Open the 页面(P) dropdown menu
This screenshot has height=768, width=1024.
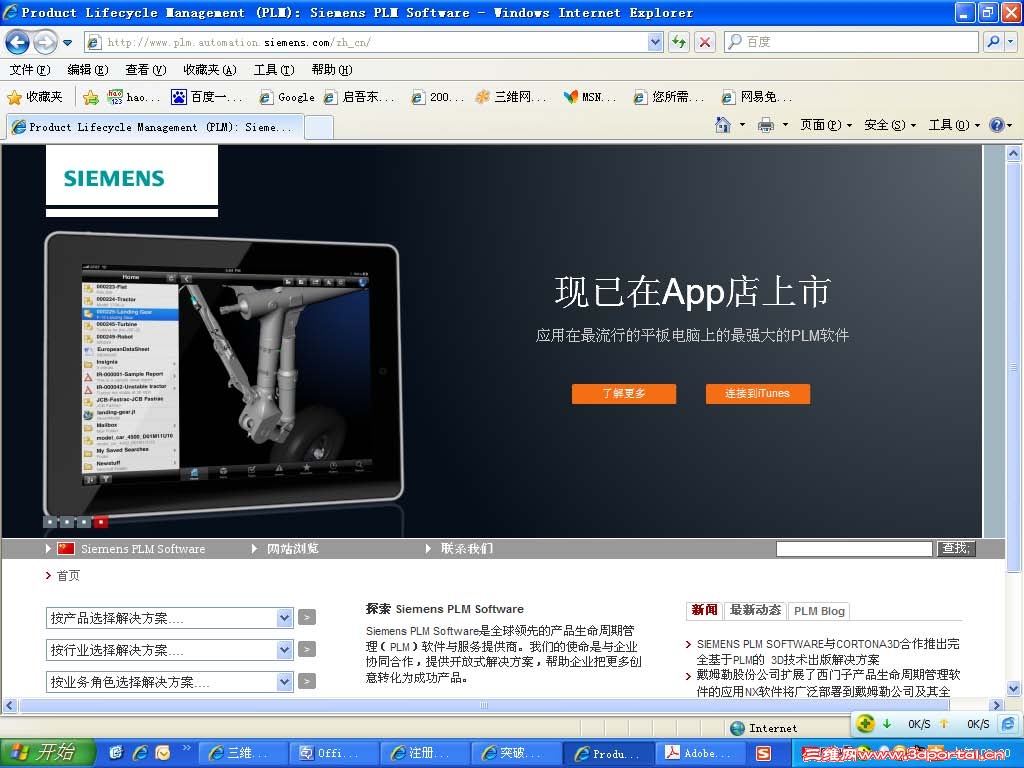tap(826, 125)
